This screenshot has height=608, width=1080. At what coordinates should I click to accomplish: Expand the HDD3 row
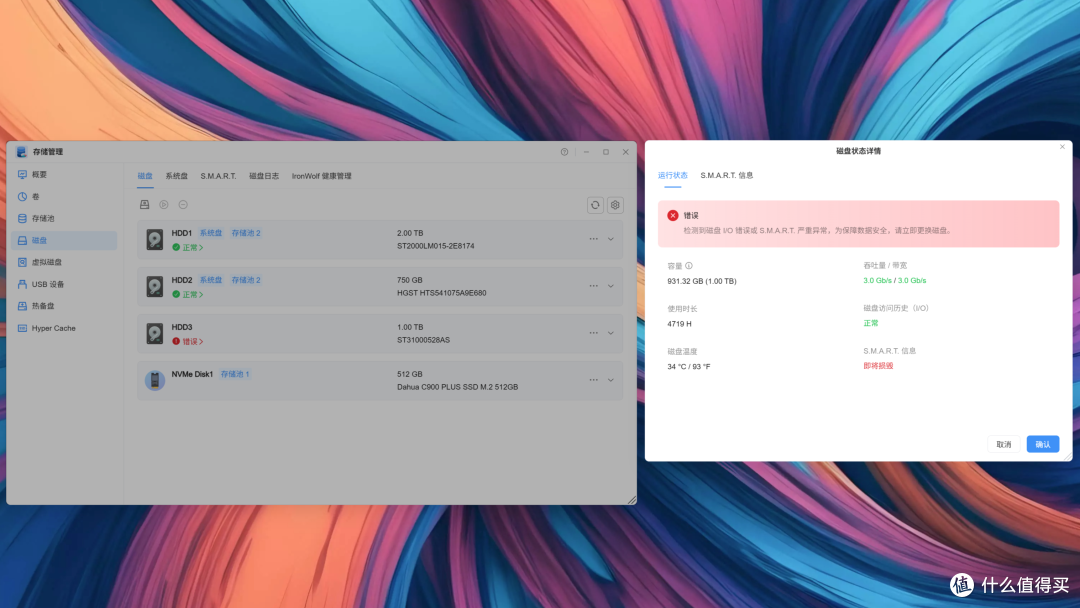610,333
